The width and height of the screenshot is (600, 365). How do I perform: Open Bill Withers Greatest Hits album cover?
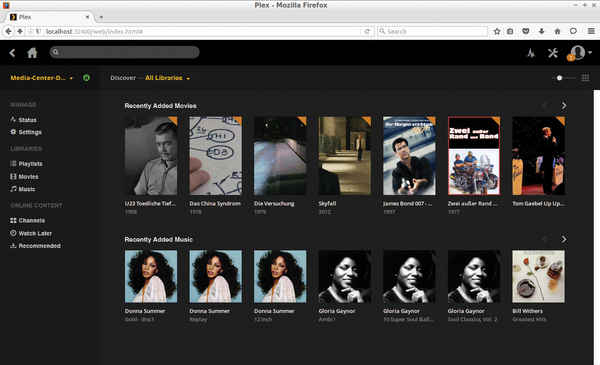538,277
